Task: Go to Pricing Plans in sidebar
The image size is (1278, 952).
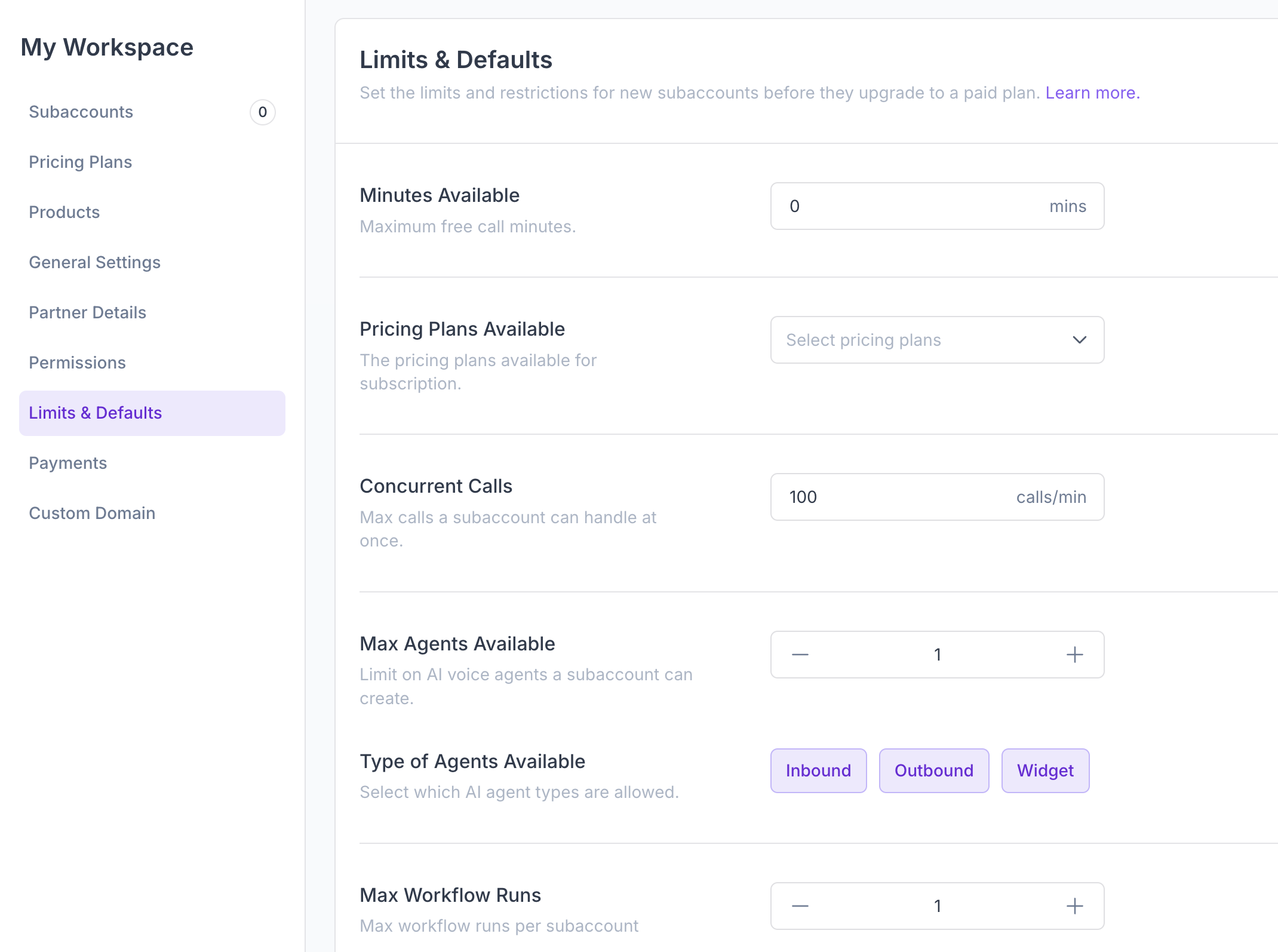Action: pyautogui.click(x=80, y=162)
